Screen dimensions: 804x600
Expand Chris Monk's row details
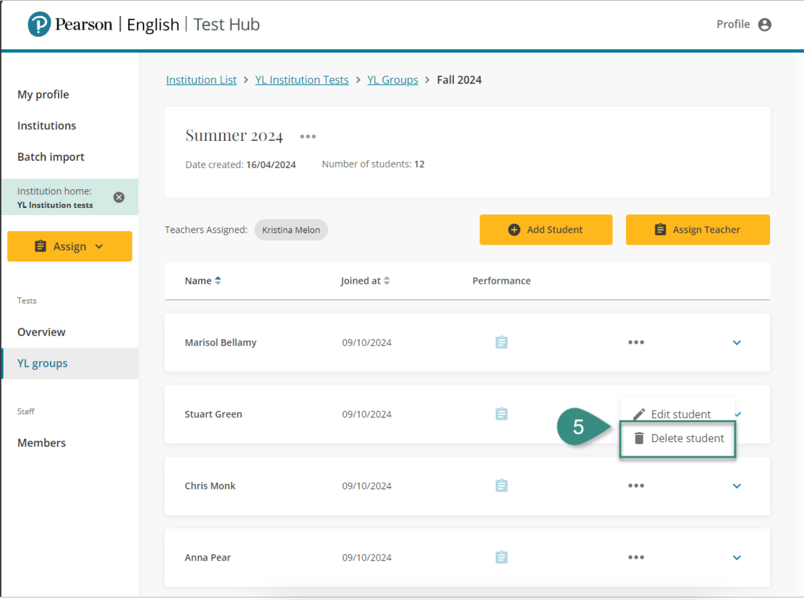(x=737, y=486)
